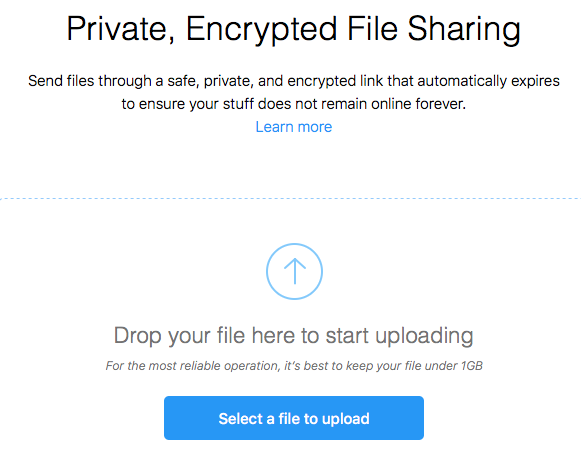Click the word 'uploading' in drop prompt

coord(424,337)
